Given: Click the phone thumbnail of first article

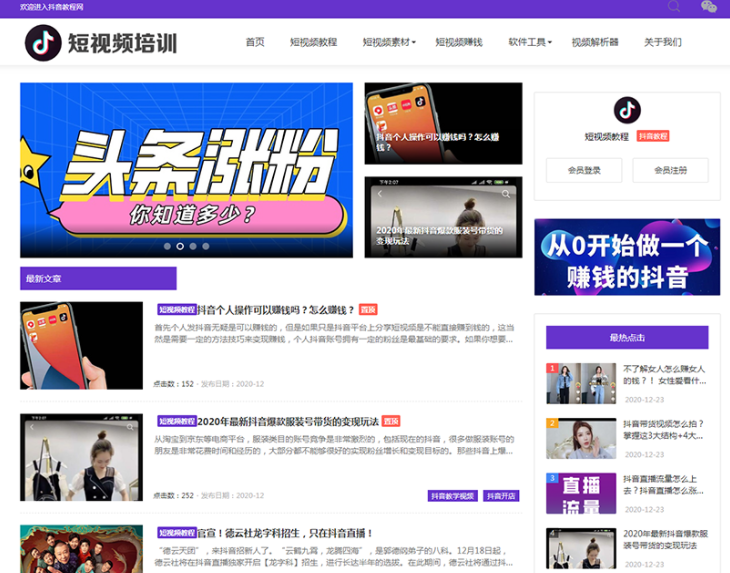Looking at the screenshot, I should 81,345.
